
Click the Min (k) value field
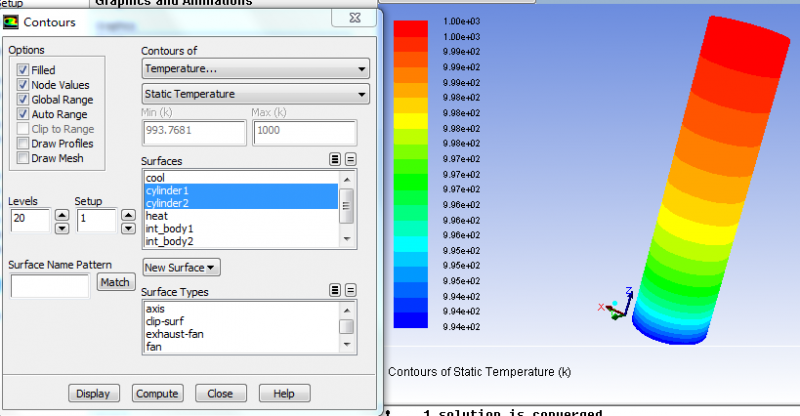tap(194, 133)
